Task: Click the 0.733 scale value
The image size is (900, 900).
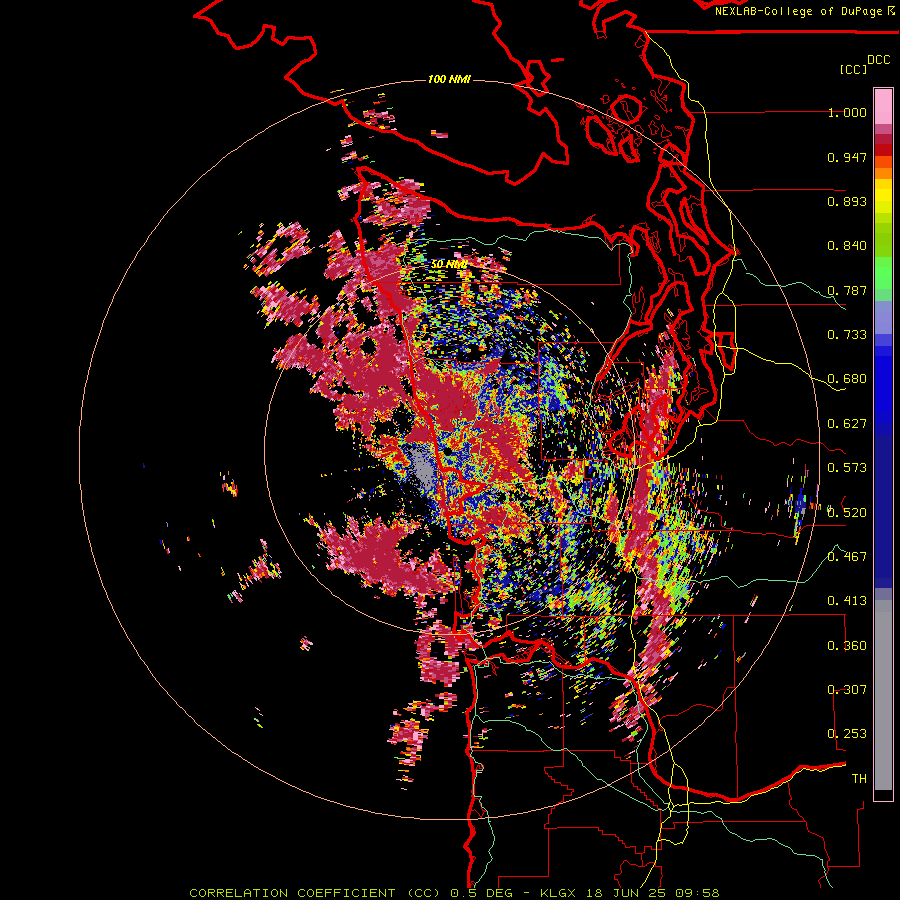Action: coord(847,335)
